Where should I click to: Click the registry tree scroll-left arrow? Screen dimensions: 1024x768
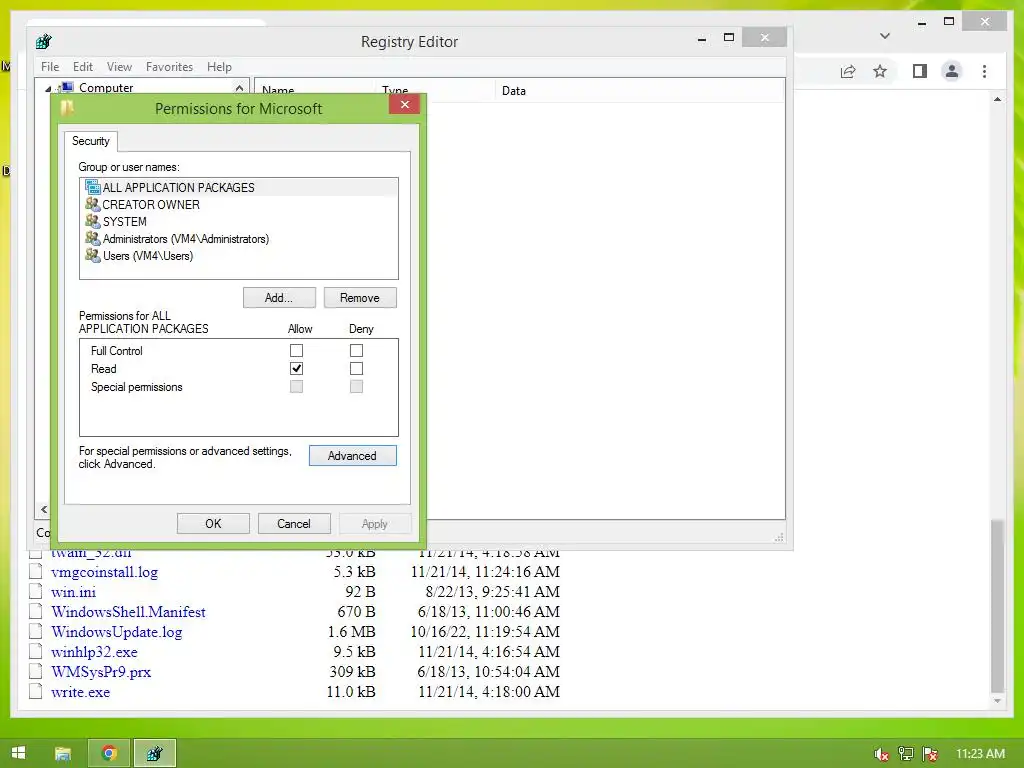pos(44,509)
